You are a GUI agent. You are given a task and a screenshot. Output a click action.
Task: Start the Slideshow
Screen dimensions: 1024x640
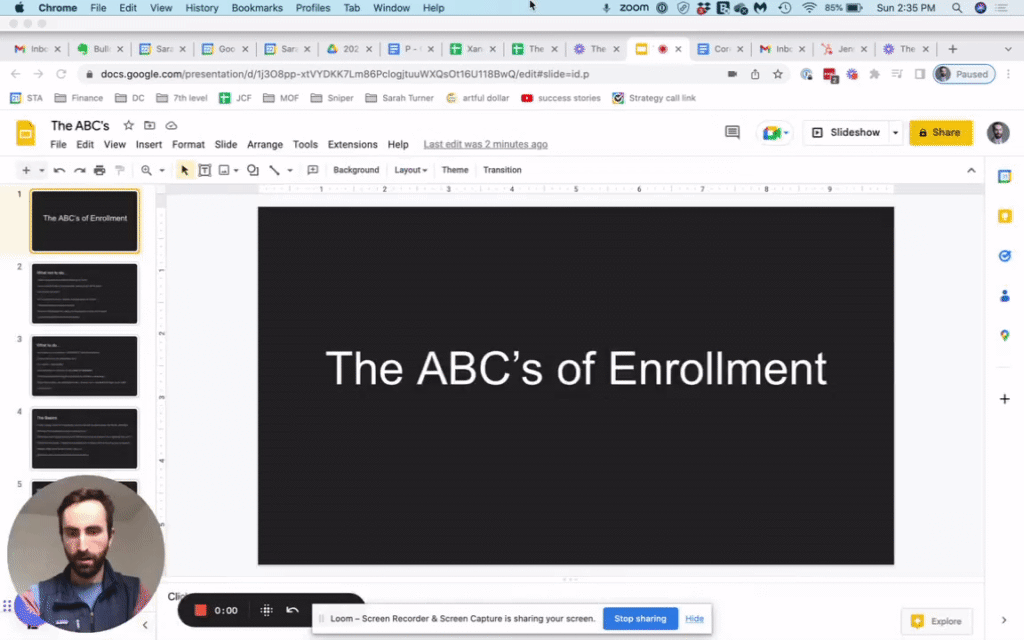pos(846,133)
